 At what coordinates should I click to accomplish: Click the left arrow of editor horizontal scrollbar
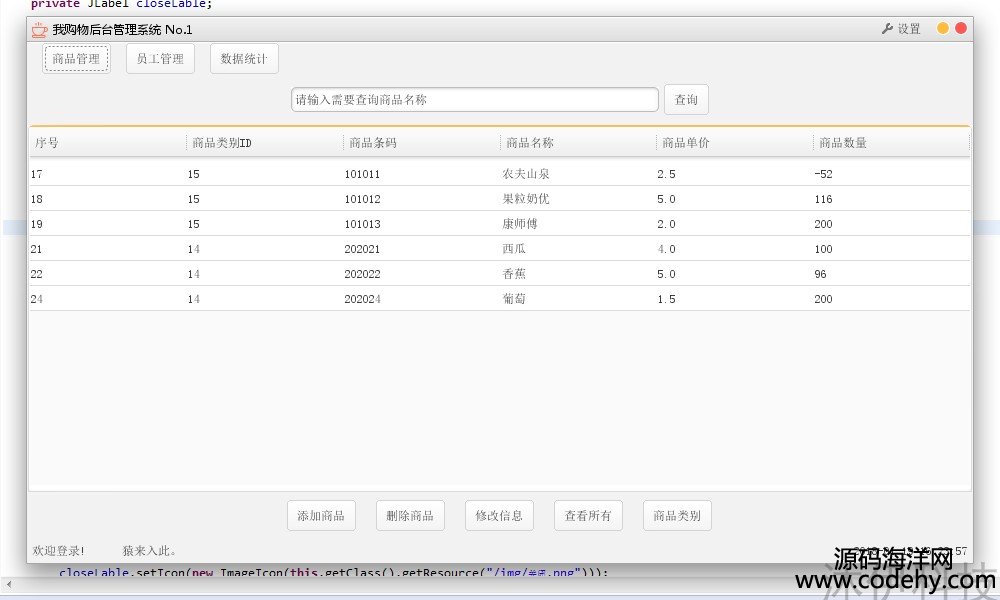[8, 584]
